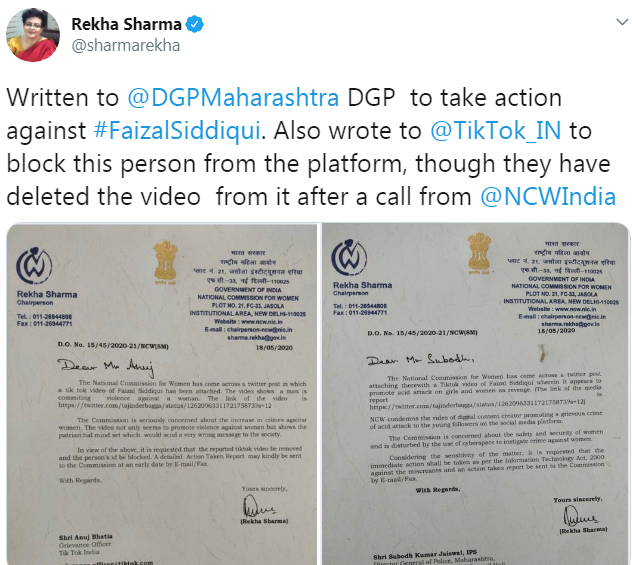Click the tweet body text
This screenshot has width=632, height=565.
pyautogui.click(x=311, y=147)
